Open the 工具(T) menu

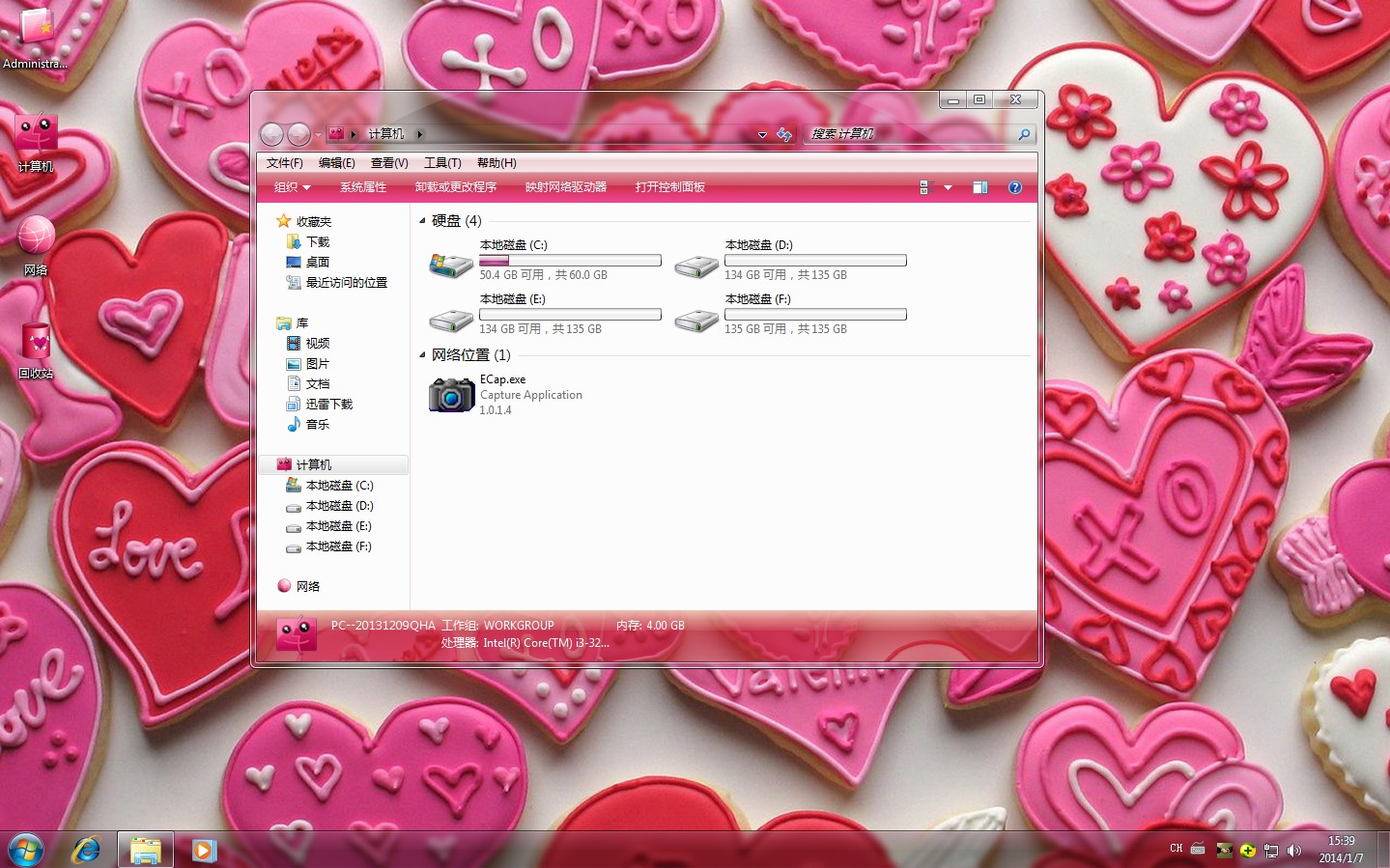click(442, 163)
